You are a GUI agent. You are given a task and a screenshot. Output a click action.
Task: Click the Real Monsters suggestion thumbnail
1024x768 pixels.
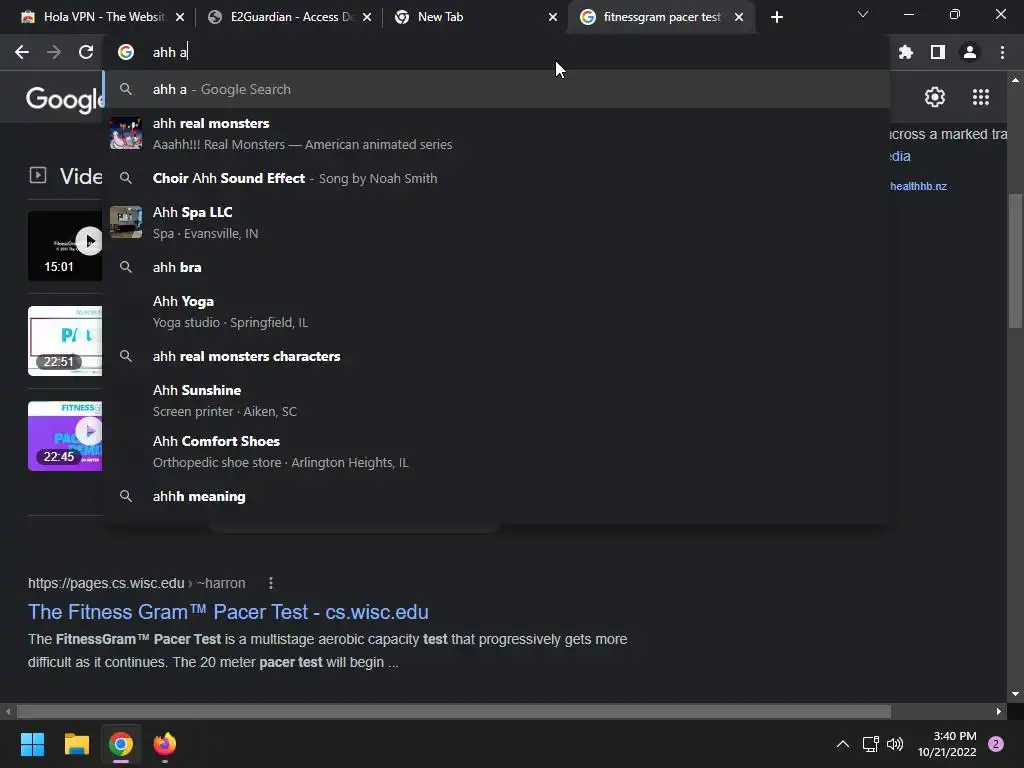click(x=125, y=133)
